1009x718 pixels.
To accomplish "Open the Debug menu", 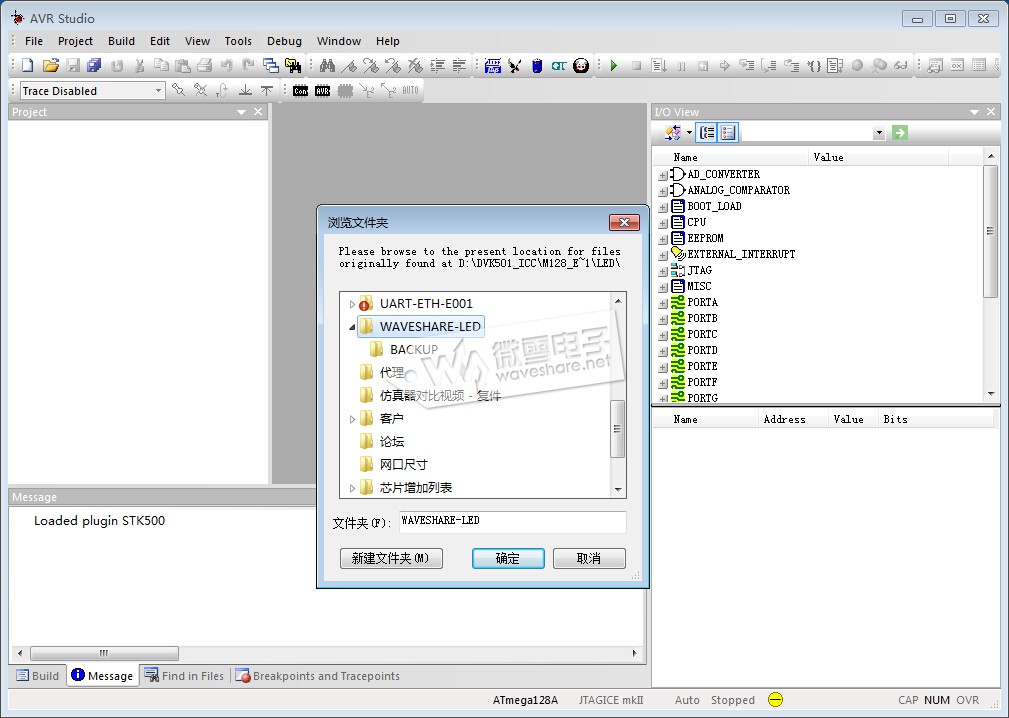I will pos(284,41).
